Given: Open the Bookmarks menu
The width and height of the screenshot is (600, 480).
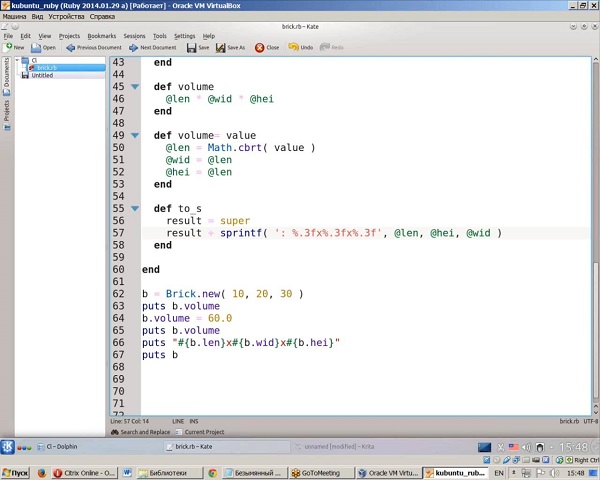Looking at the screenshot, I should 101,36.
